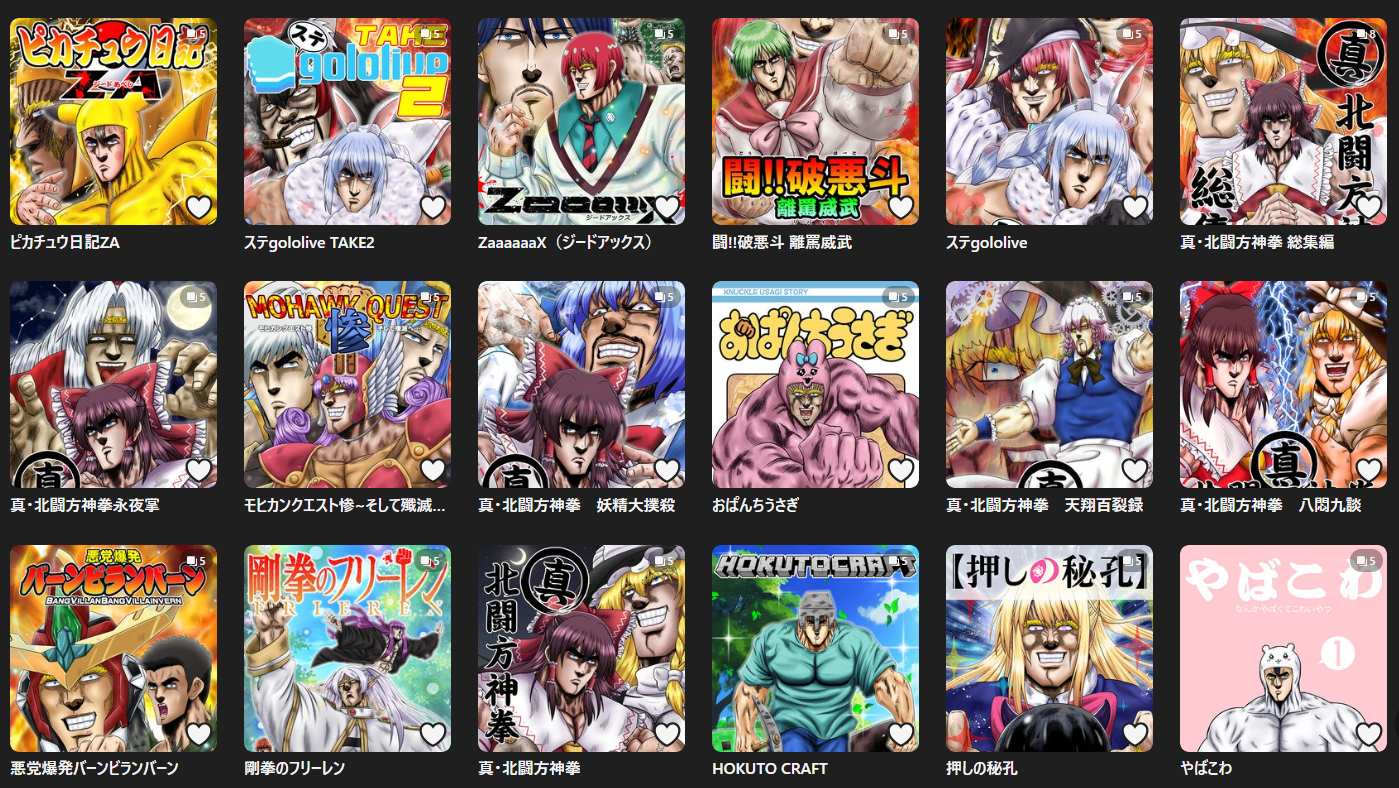Click heart icon on HOKUTO CRAFT cover
1399x788 pixels.
click(x=901, y=734)
